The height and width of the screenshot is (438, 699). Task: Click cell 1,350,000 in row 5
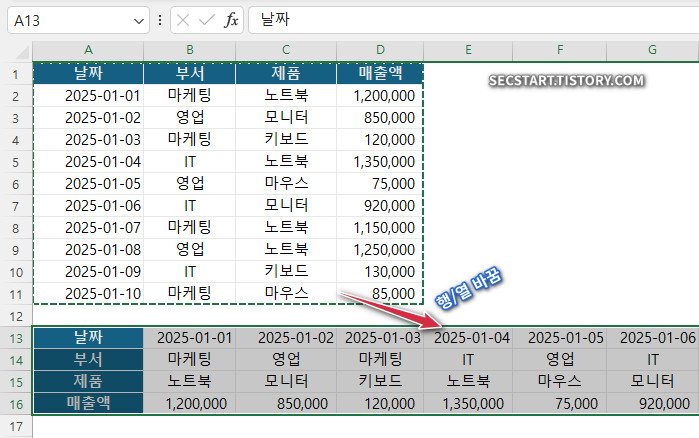(x=380, y=162)
